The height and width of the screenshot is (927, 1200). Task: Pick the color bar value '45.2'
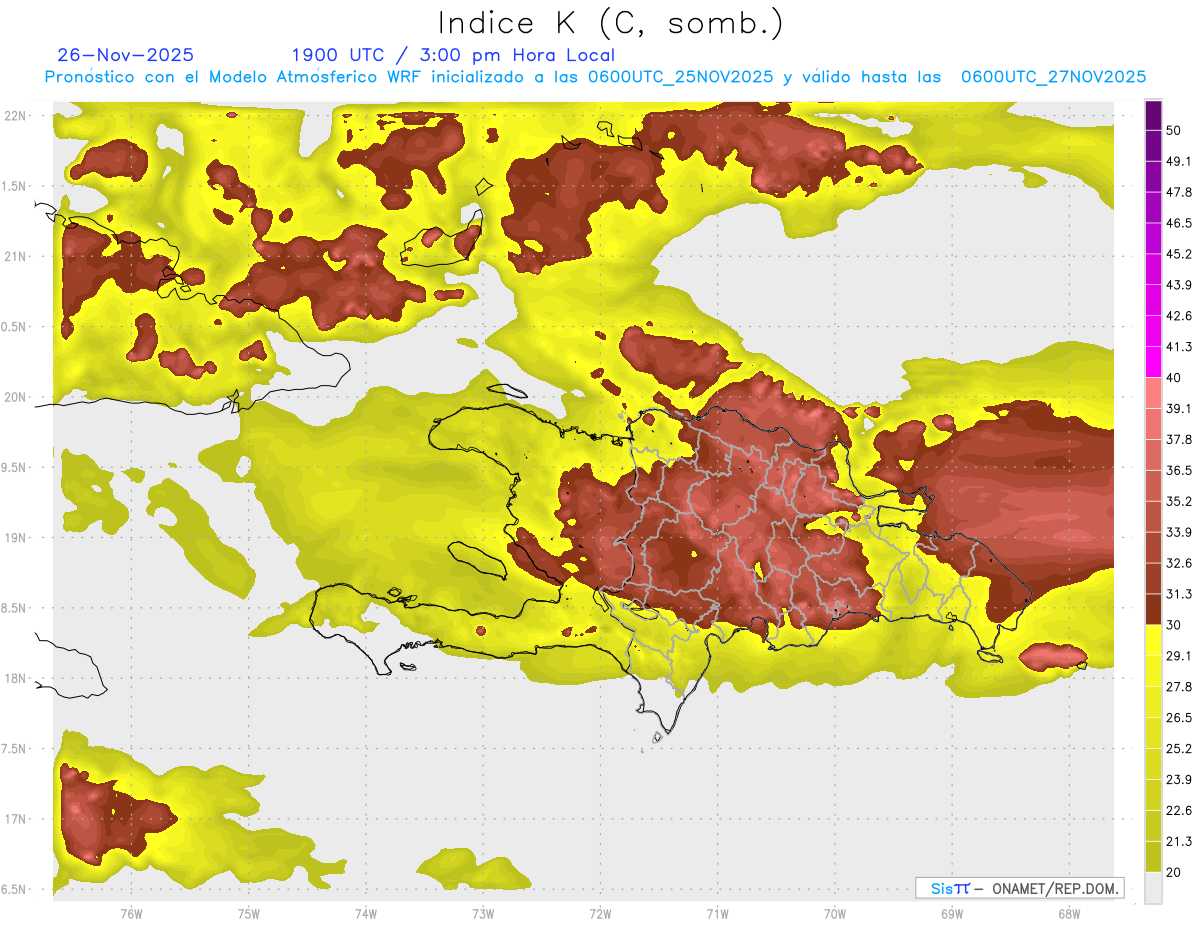[x=1179, y=254]
